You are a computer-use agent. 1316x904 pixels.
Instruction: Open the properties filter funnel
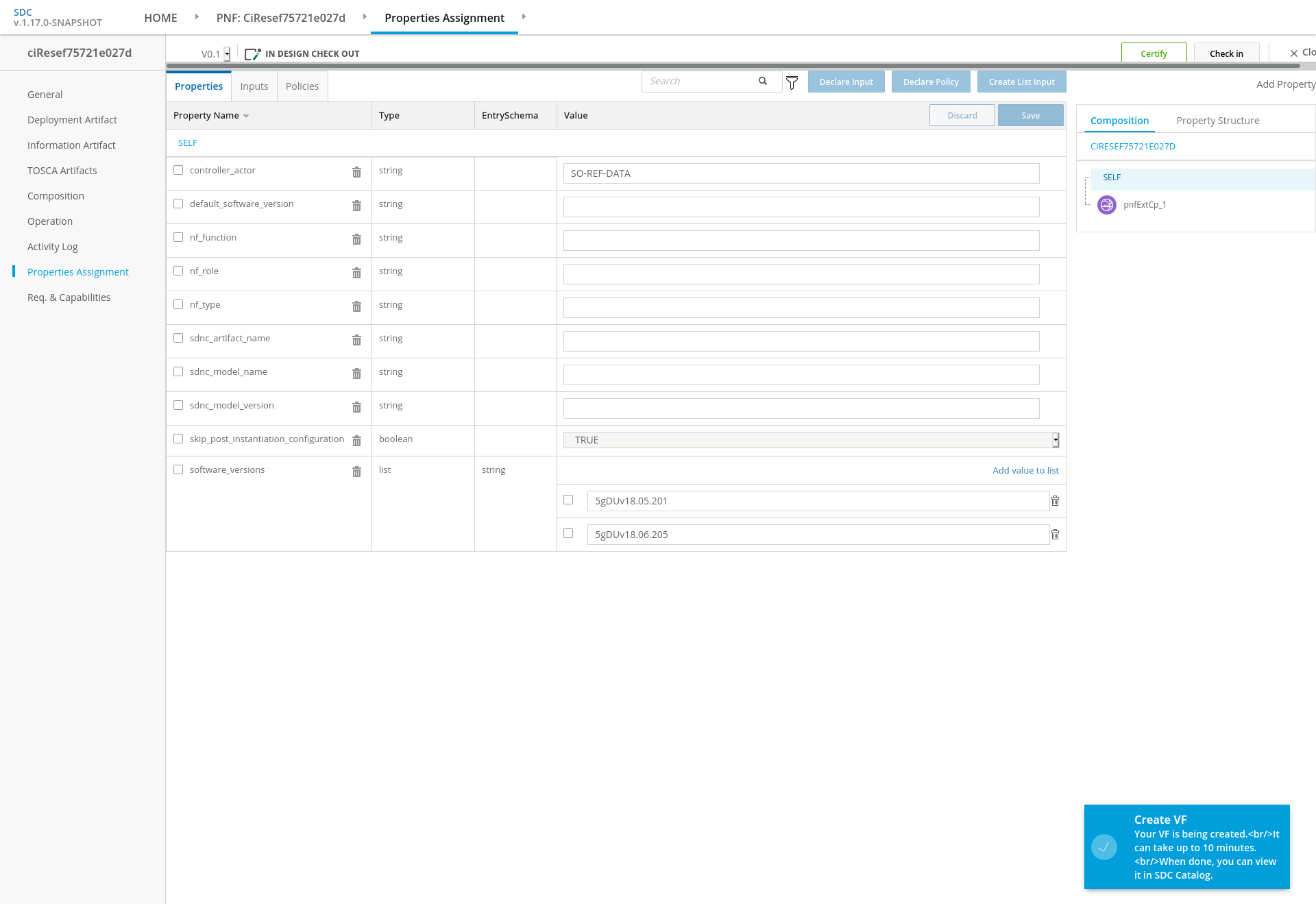(792, 83)
